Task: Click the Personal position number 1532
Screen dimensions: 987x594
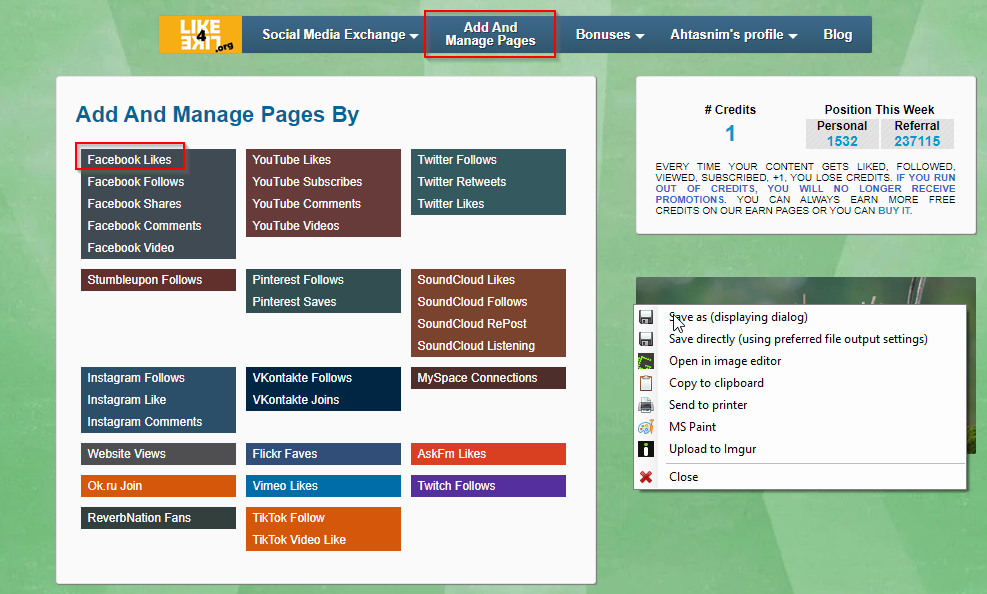Action: point(842,142)
